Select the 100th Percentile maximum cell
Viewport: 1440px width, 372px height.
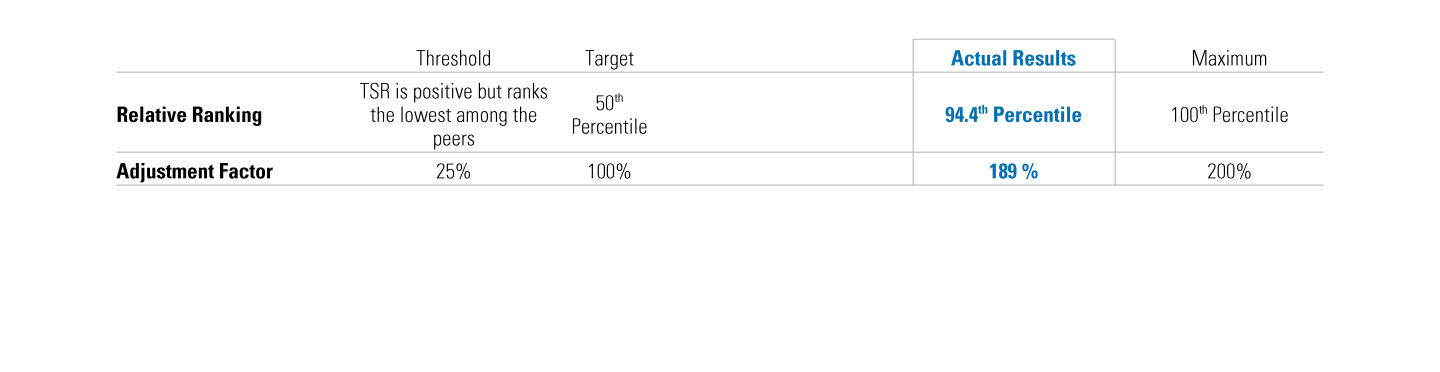pos(1229,115)
